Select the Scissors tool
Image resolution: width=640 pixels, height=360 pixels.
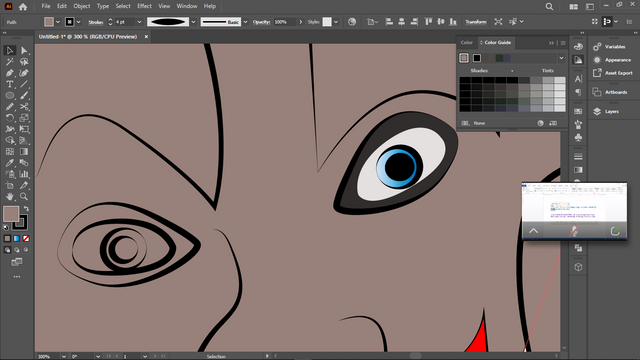click(x=24, y=107)
